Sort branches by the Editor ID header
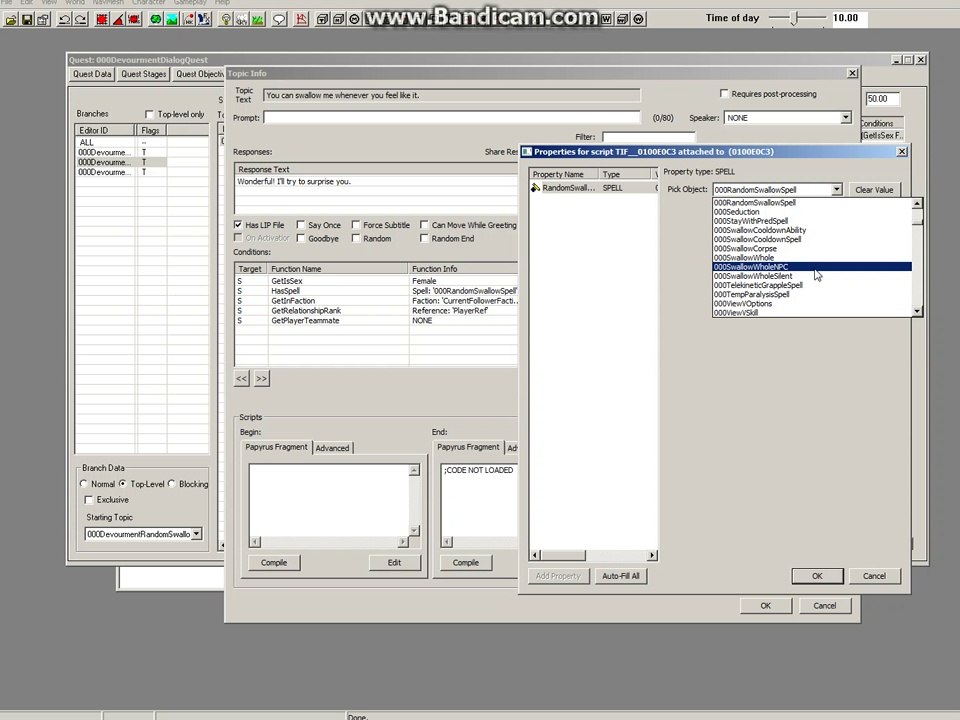Image resolution: width=960 pixels, height=720 pixels. (x=105, y=130)
